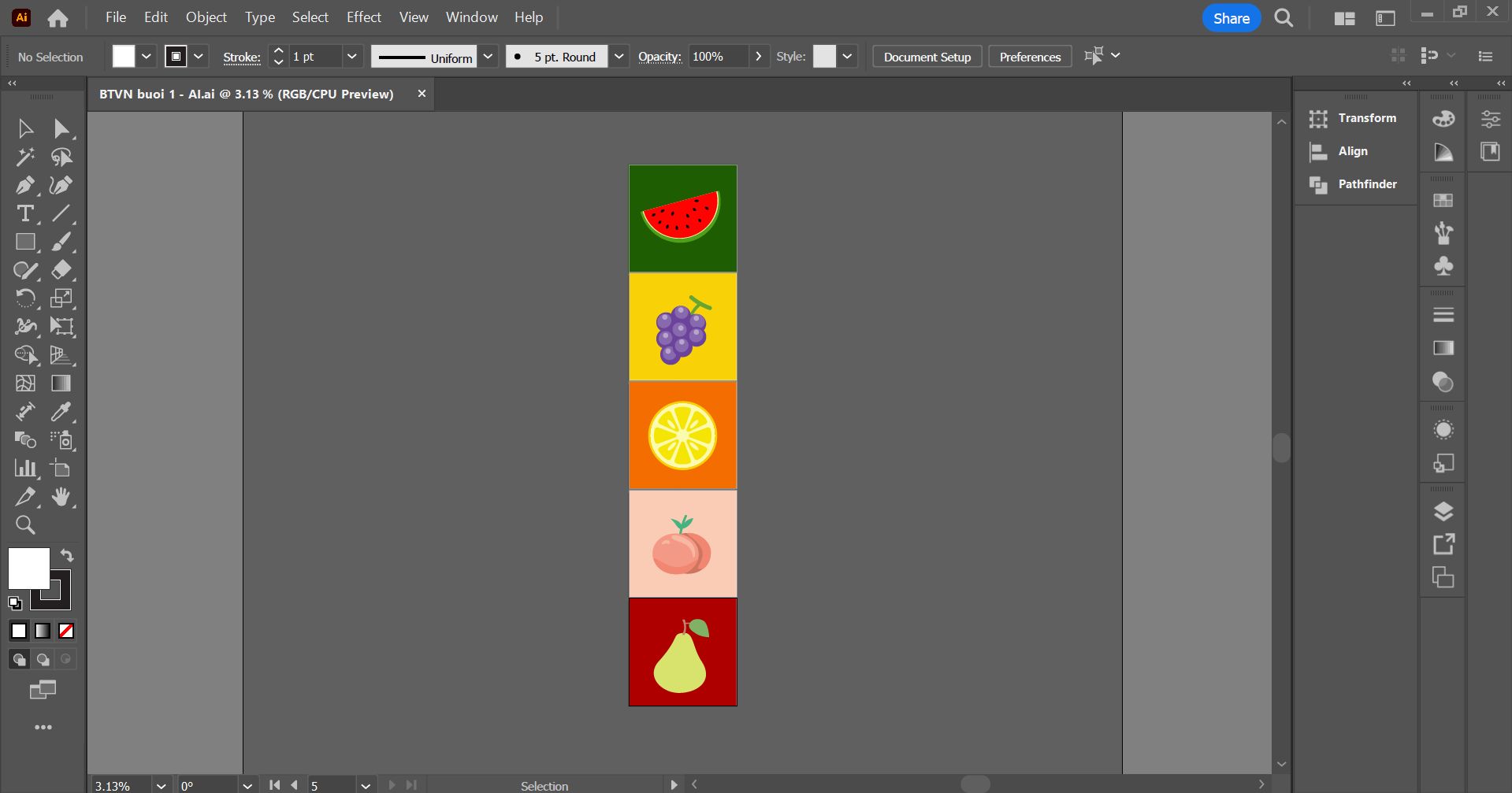This screenshot has height=793, width=1512.
Task: Open the Pathfinder panel
Action: pos(1355,184)
